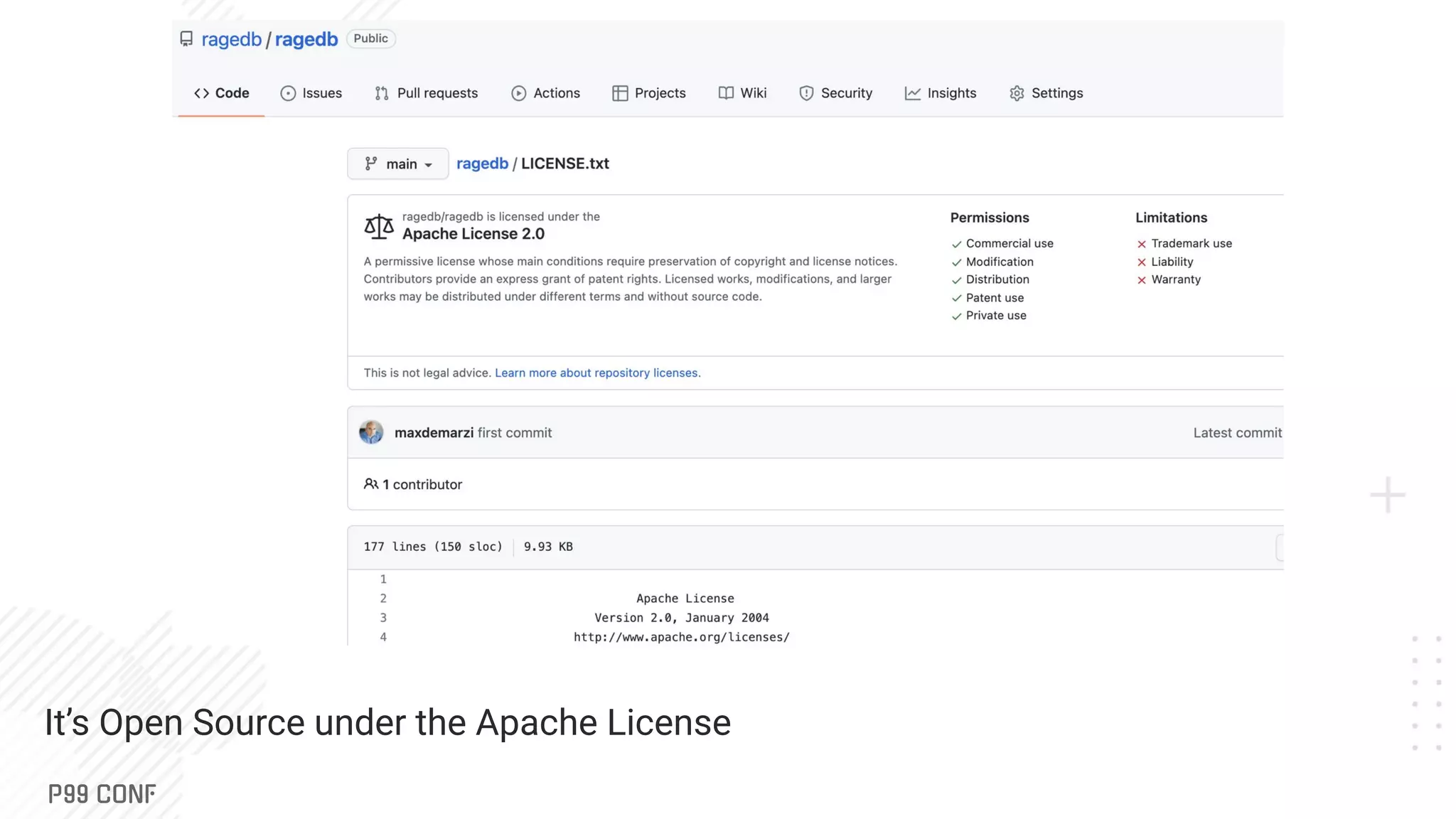Click the Distribution permission
1456x819 pixels.
(997, 279)
